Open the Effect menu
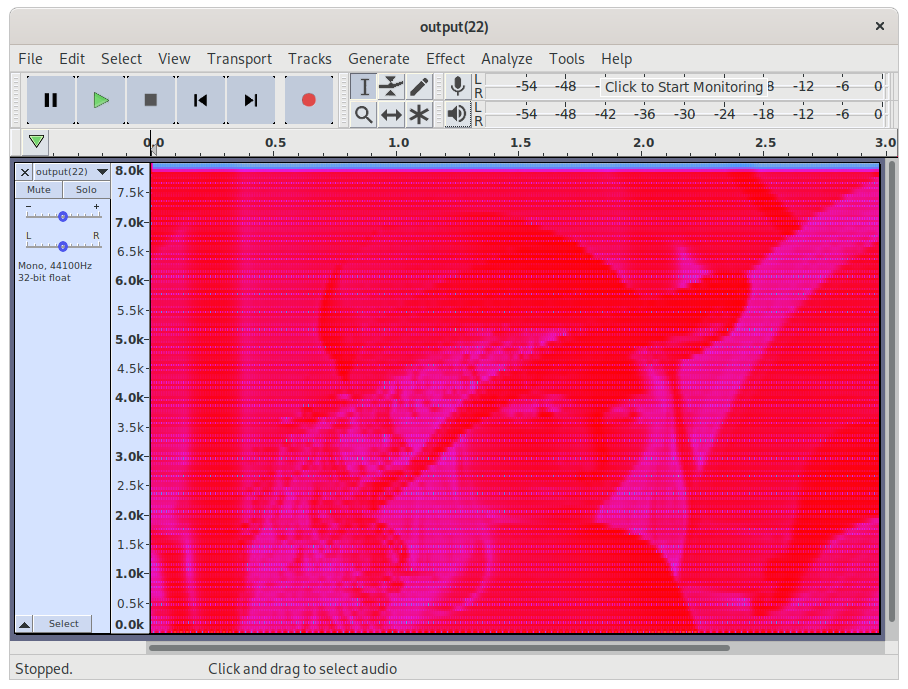This screenshot has height=689, width=908. [x=445, y=59]
